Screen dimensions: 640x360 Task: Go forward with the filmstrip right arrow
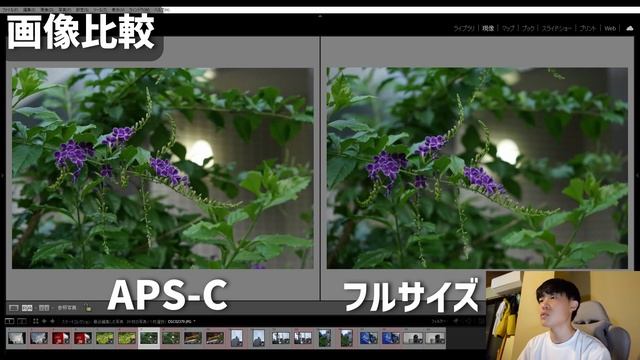pos(52,322)
